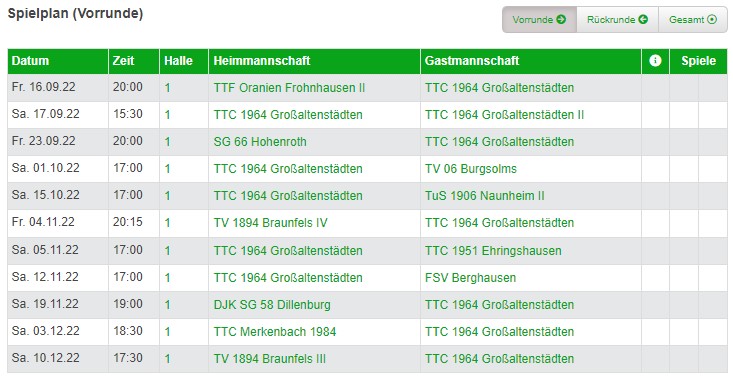Open TV 06 Burgsolms team link
Viewport: 733px width, 378px height.
471,169
